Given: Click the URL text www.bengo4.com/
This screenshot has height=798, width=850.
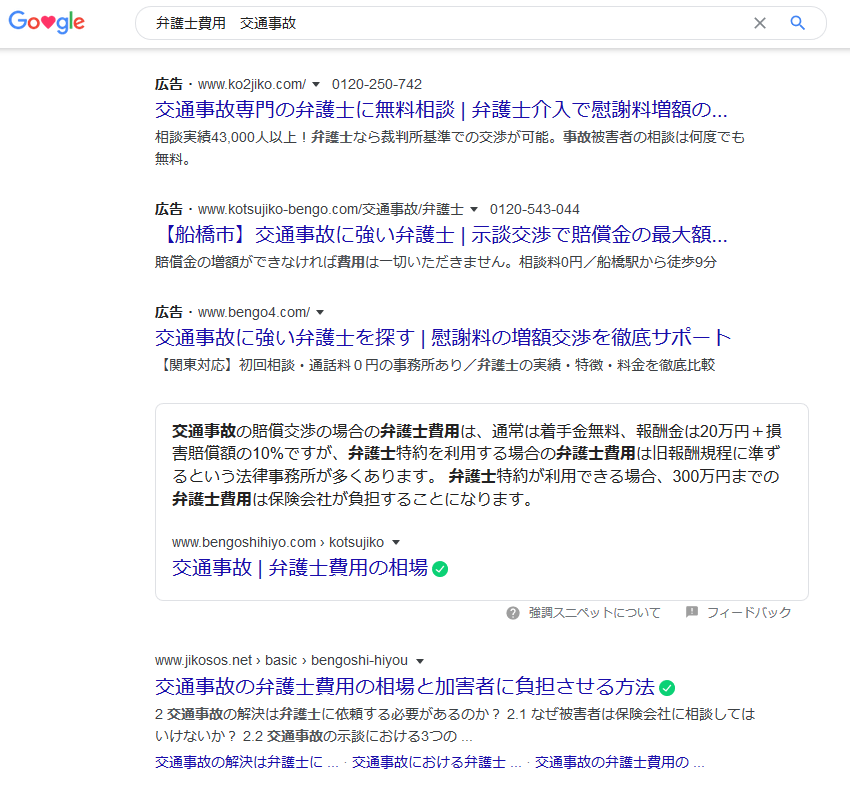Looking at the screenshot, I should pyautogui.click(x=254, y=312).
